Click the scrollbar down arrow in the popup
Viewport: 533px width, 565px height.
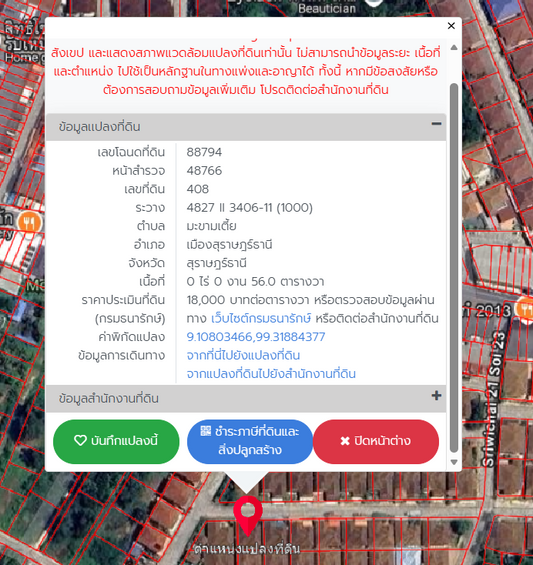[454, 462]
